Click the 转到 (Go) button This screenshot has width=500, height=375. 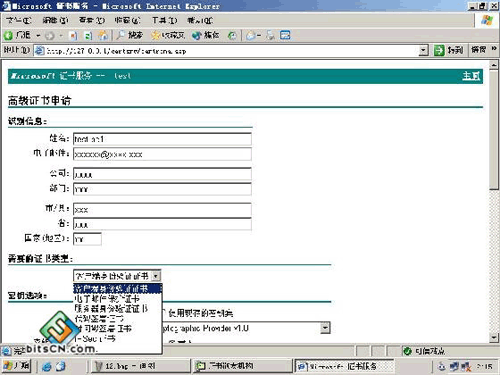(449, 50)
